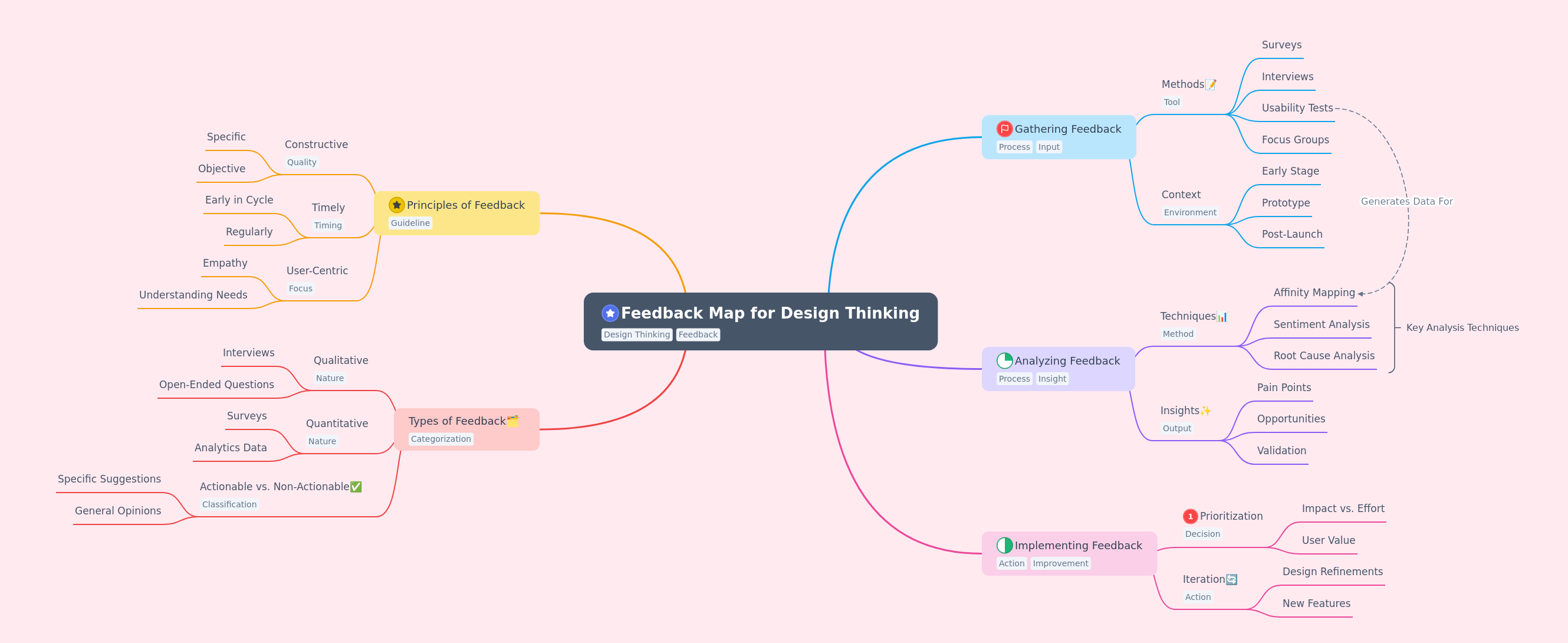Click the Guideline tag under Principles of Feedback
The image size is (1568, 643).
pyautogui.click(x=410, y=224)
